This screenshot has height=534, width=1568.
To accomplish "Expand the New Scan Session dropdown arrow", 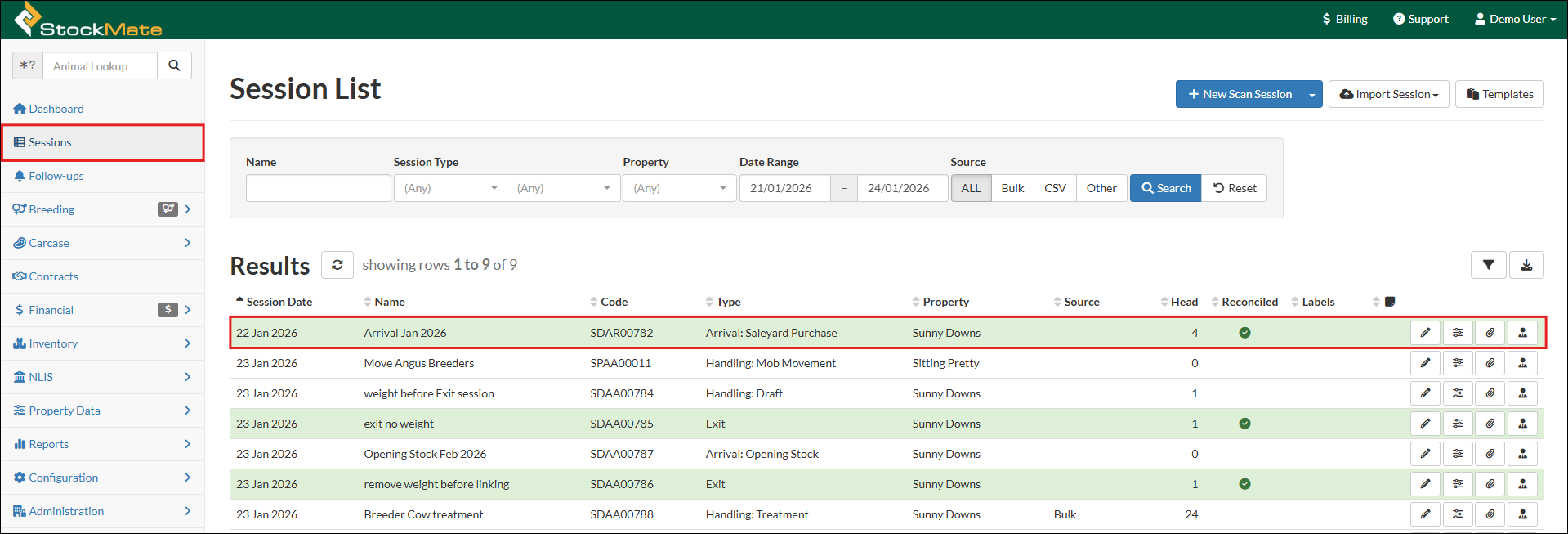I will 1311,94.
